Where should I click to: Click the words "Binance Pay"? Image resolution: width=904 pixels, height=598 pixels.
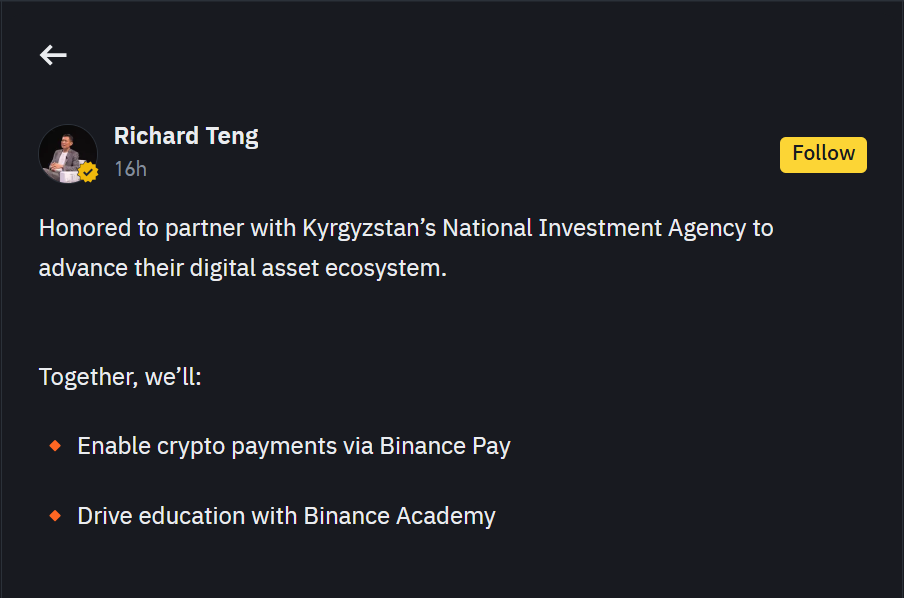coord(445,447)
